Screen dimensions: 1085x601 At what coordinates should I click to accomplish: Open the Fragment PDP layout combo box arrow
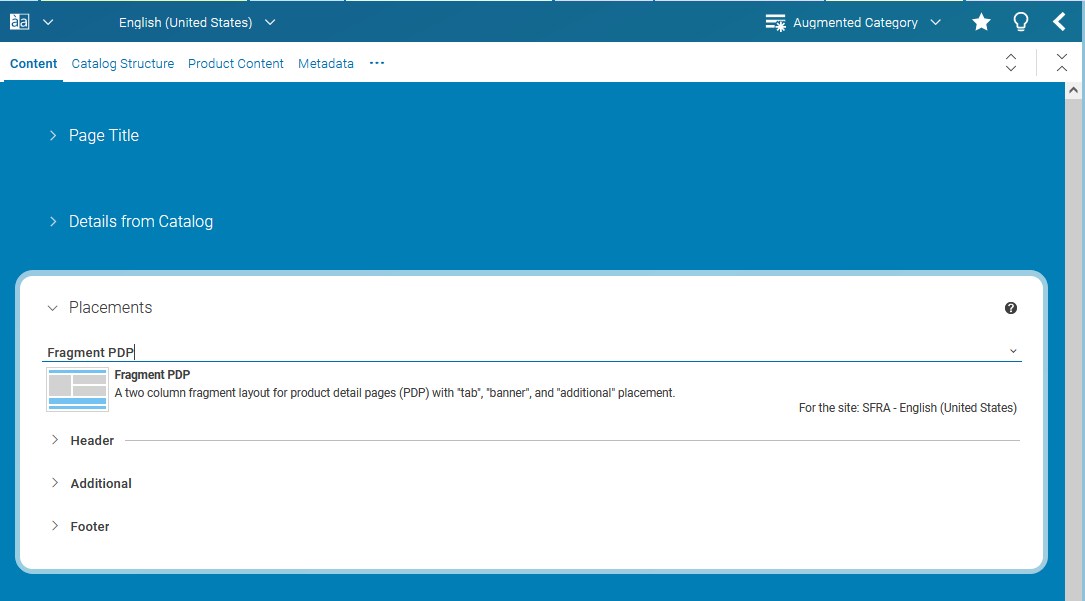[1012, 351]
